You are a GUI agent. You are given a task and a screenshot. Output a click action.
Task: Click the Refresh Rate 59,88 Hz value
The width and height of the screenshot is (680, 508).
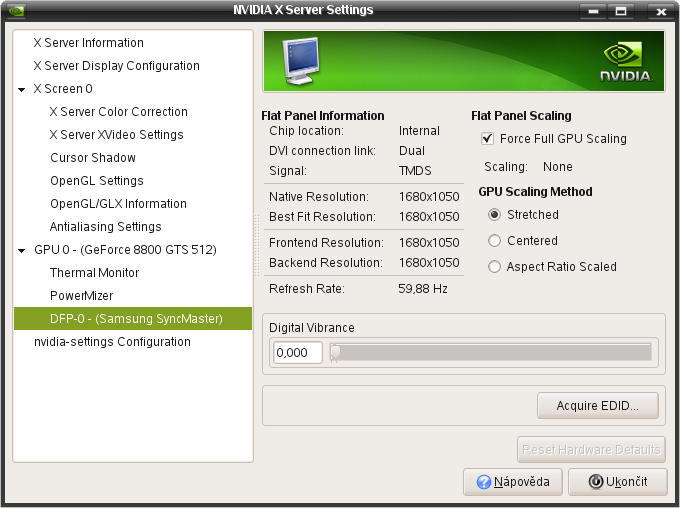coord(423,288)
